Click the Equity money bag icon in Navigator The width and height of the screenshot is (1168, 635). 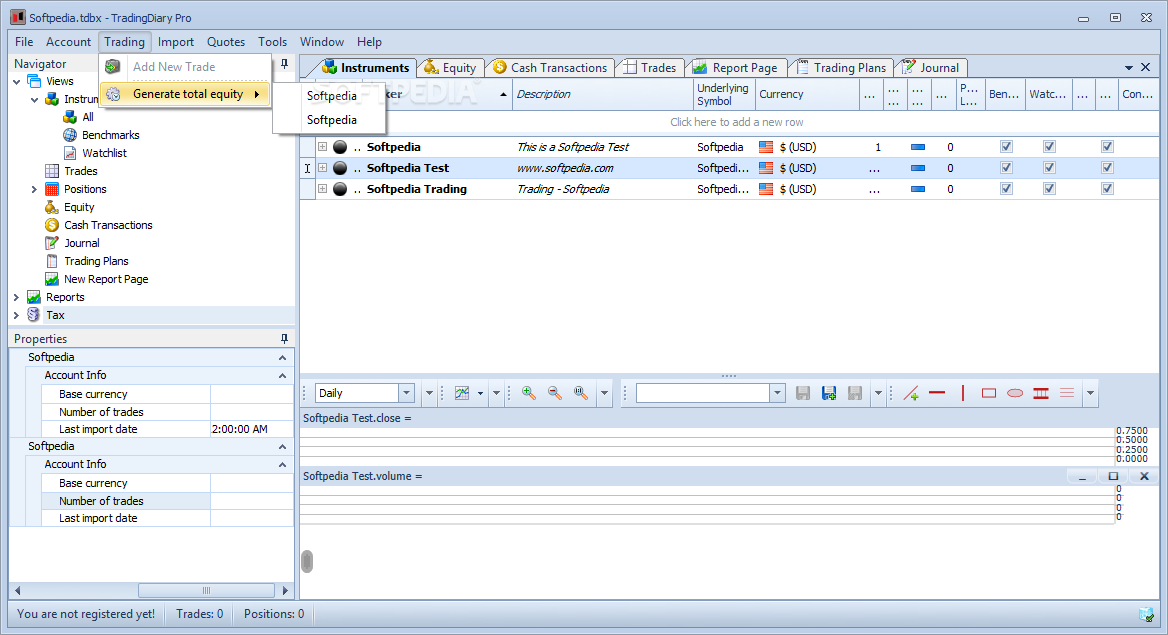52,207
